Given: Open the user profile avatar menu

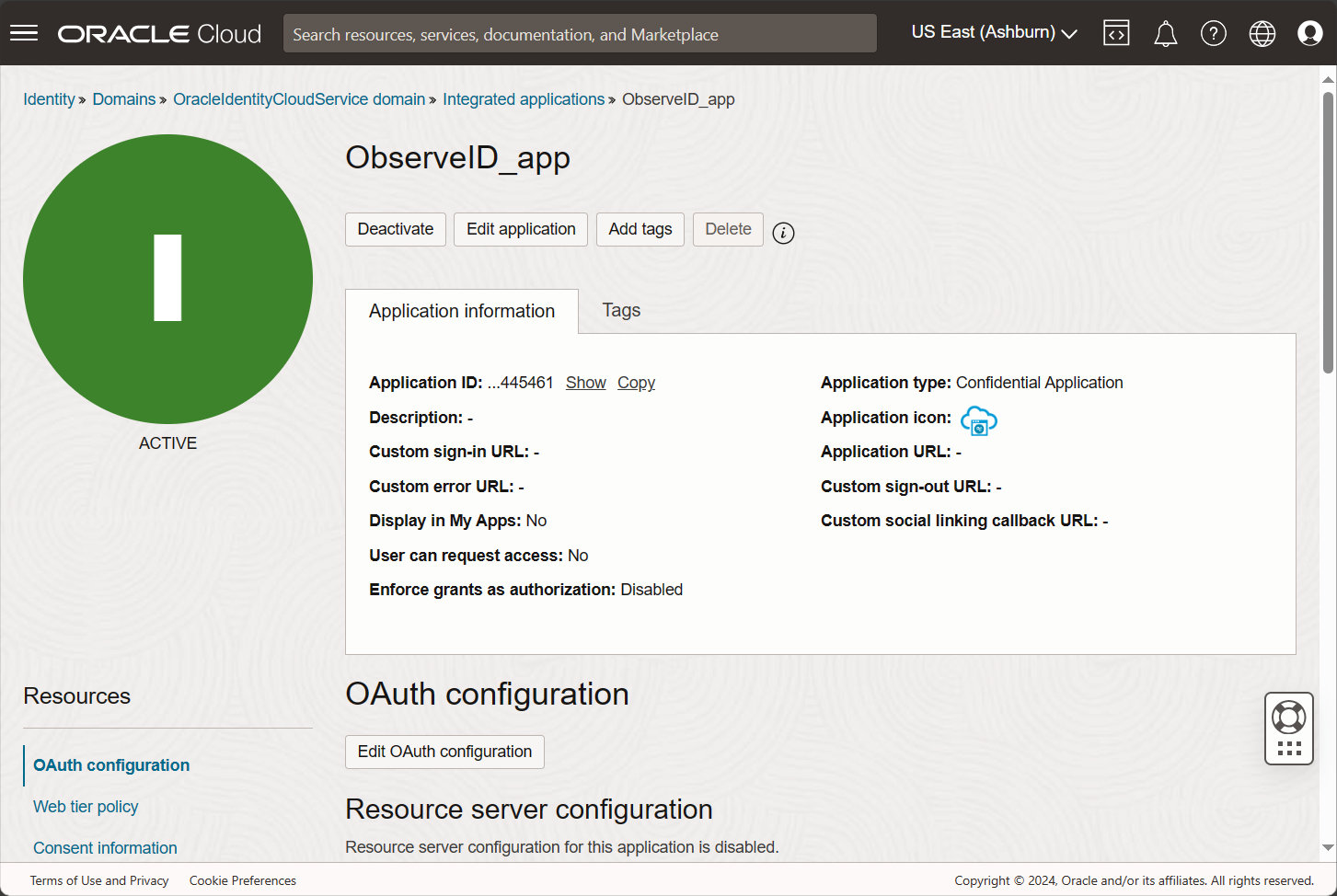Looking at the screenshot, I should click(x=1309, y=34).
